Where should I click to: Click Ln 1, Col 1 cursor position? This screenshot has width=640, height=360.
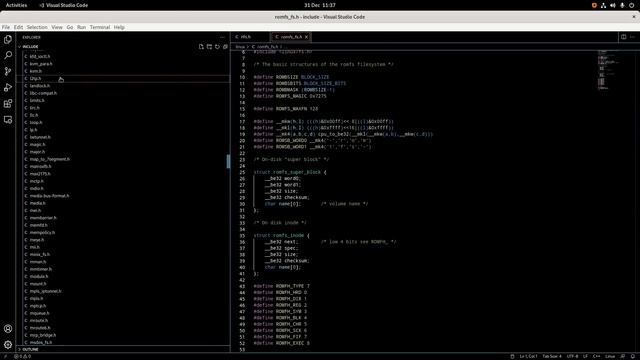tap(528, 356)
